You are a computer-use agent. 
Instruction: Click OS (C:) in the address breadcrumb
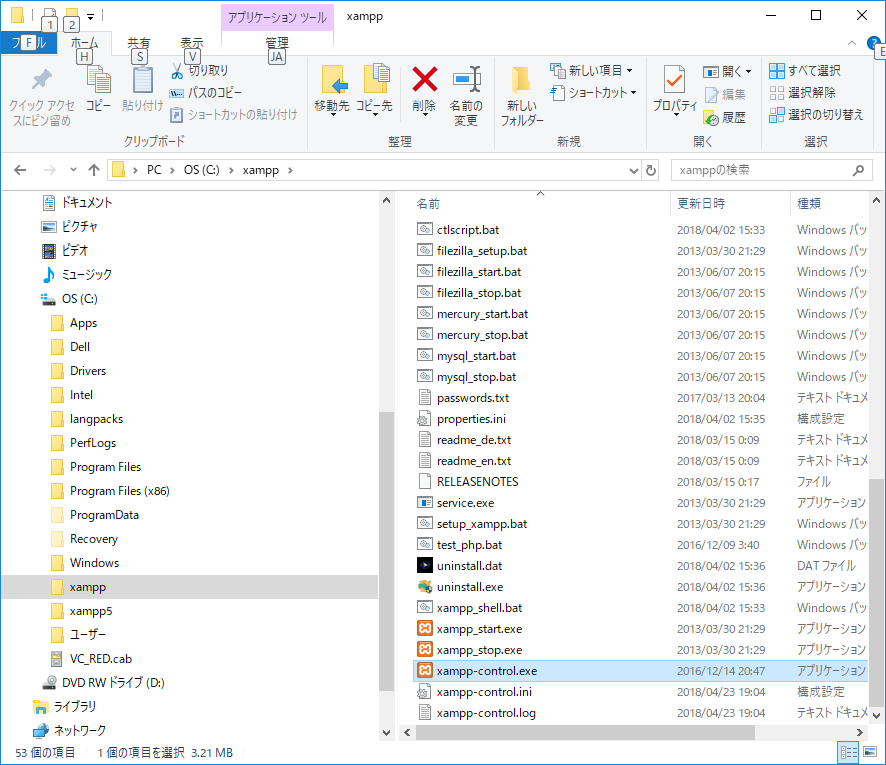click(x=202, y=170)
